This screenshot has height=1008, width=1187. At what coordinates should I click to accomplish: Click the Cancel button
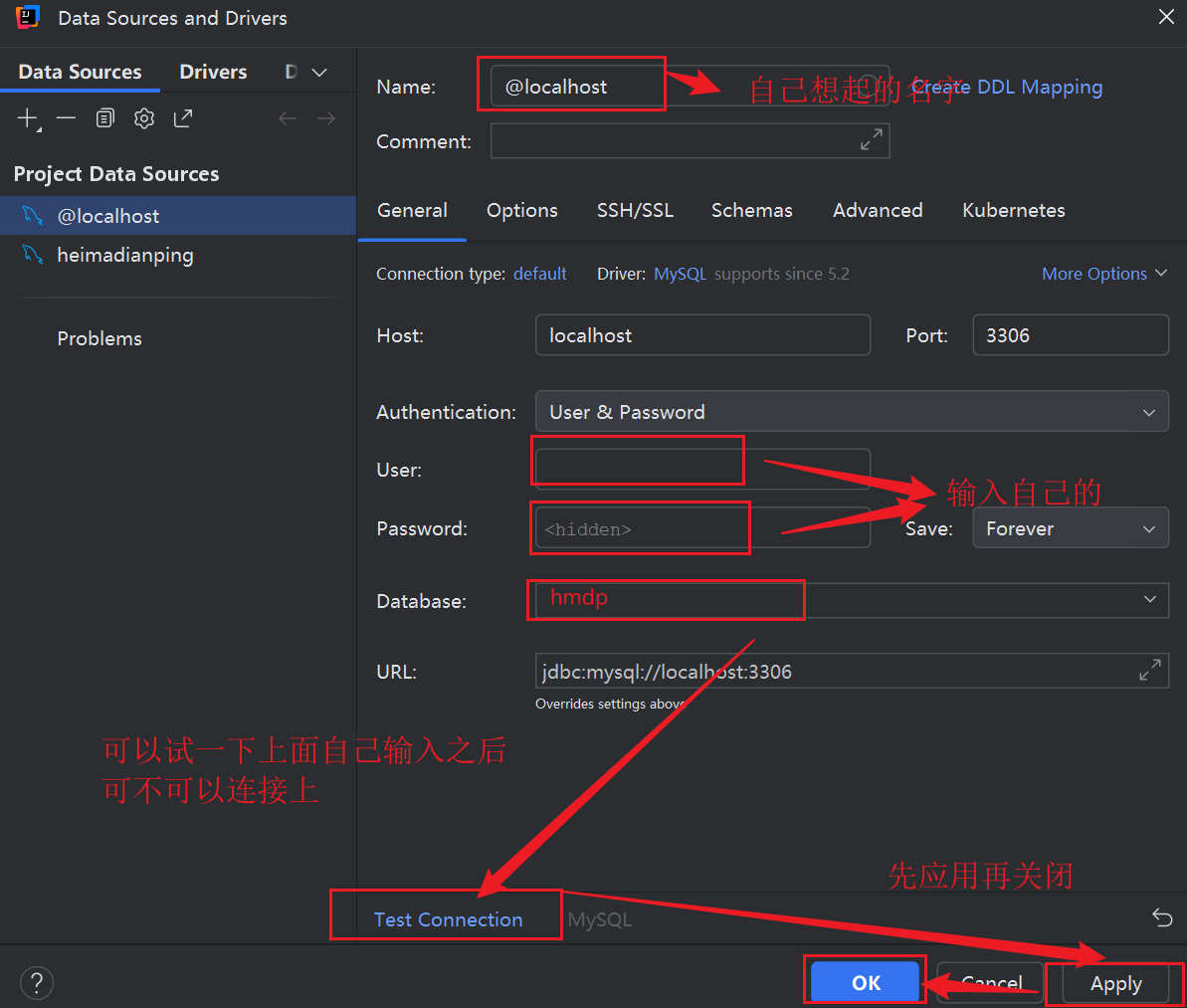(991, 982)
